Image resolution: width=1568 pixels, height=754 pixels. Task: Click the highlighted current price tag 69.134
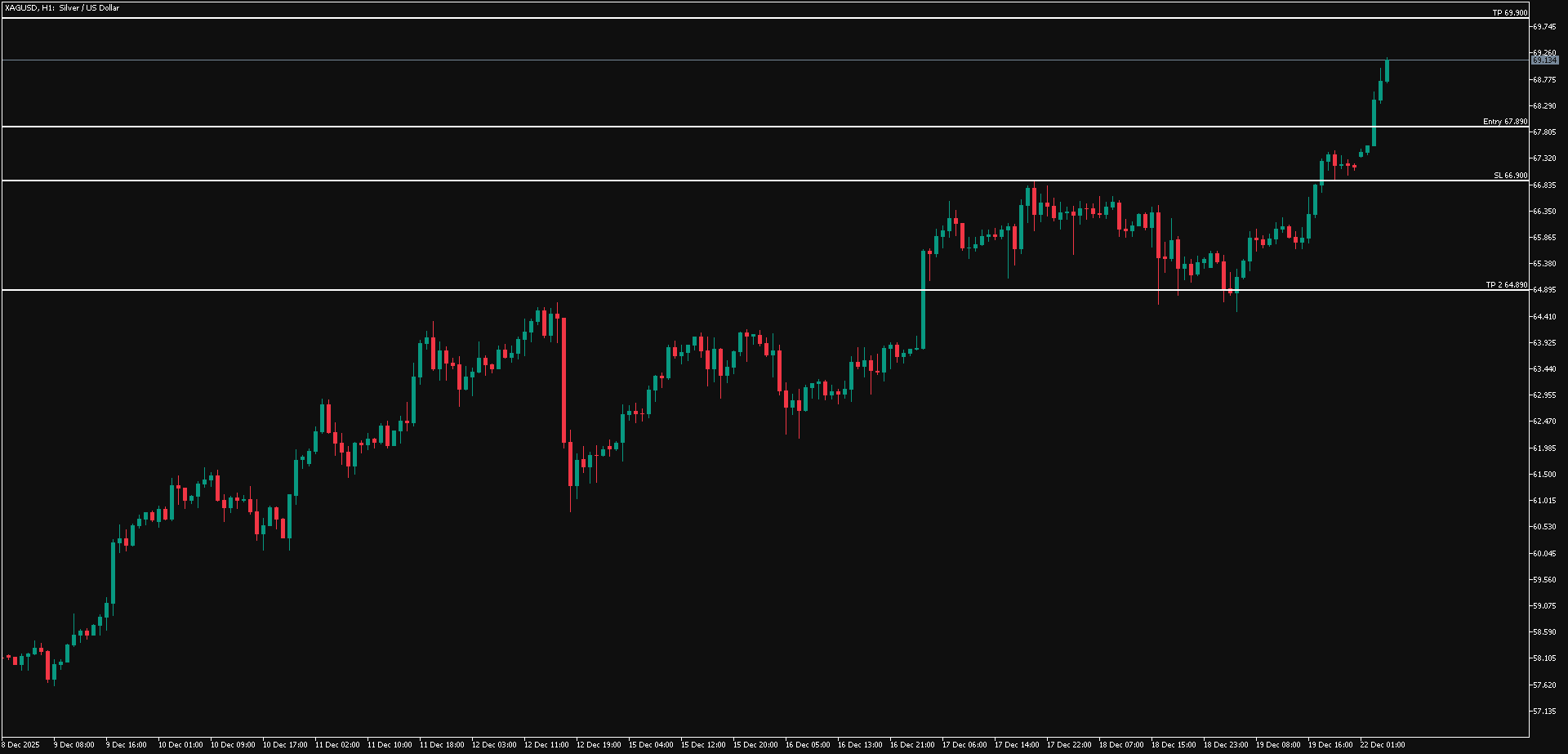pyautogui.click(x=1546, y=60)
